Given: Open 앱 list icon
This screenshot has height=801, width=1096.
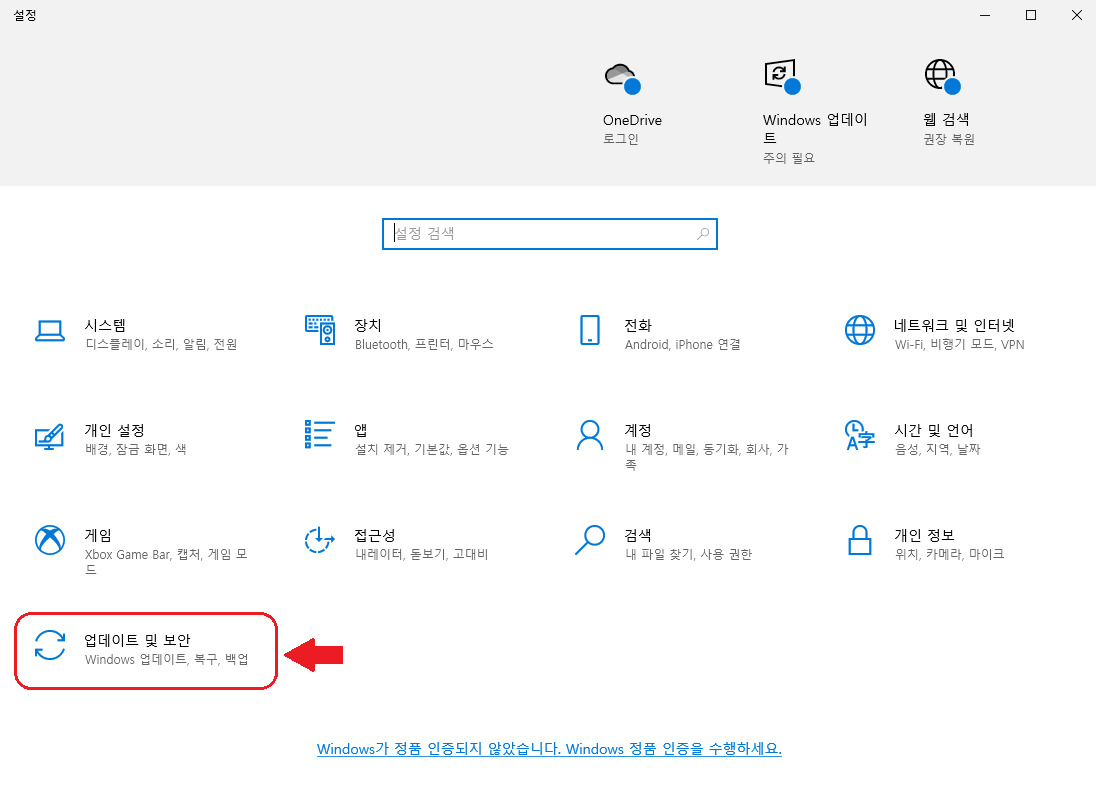Looking at the screenshot, I should click(x=319, y=434).
